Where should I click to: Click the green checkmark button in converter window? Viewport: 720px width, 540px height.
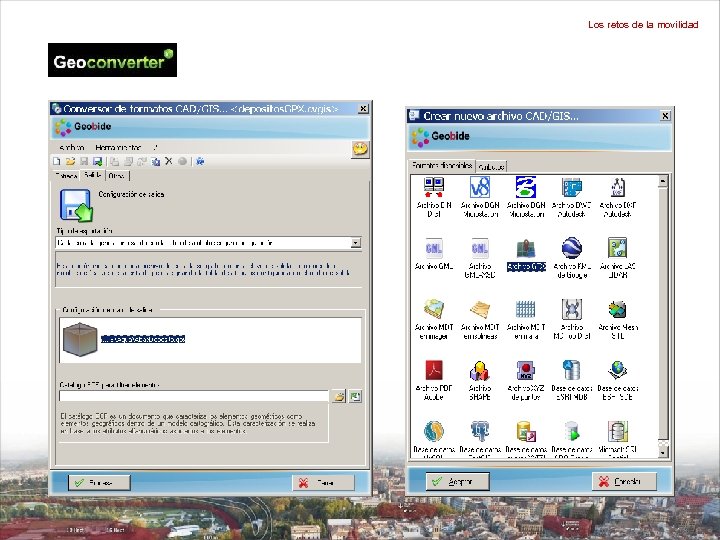pyautogui.click(x=99, y=483)
